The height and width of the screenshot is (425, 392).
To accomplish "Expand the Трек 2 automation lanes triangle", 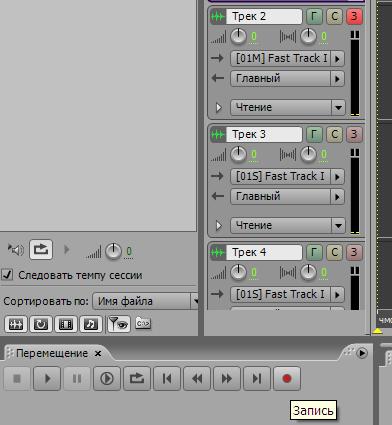I will tap(219, 107).
